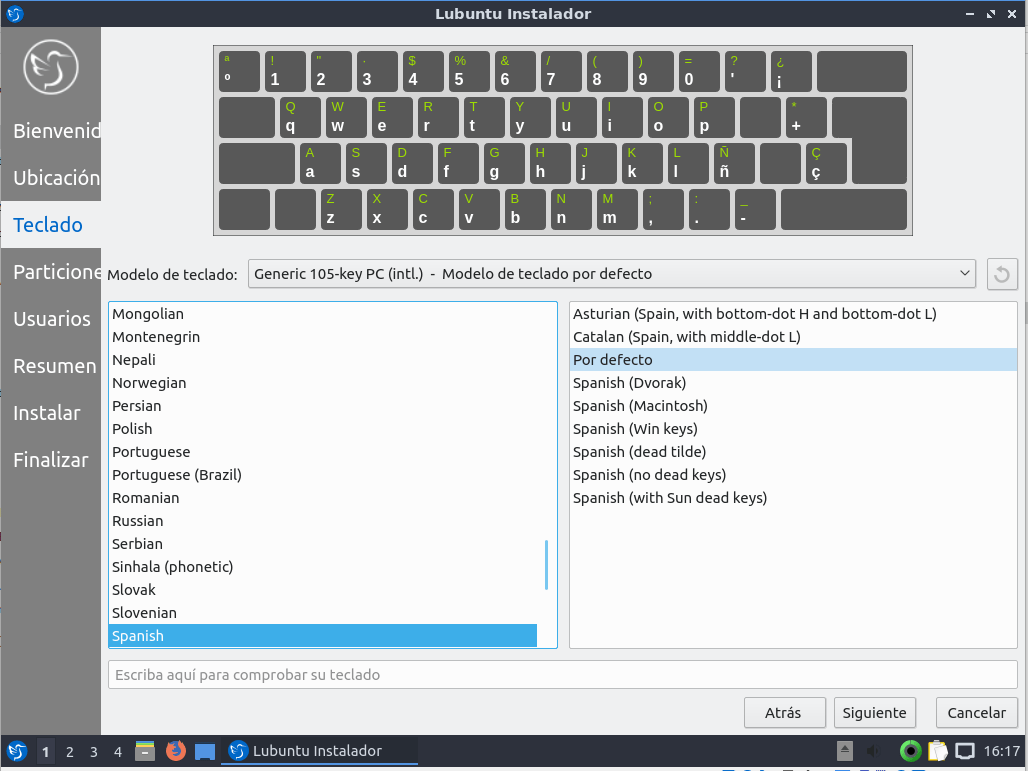Open the clipboard manager tray icon
This screenshot has height=771, width=1028.
(937, 751)
